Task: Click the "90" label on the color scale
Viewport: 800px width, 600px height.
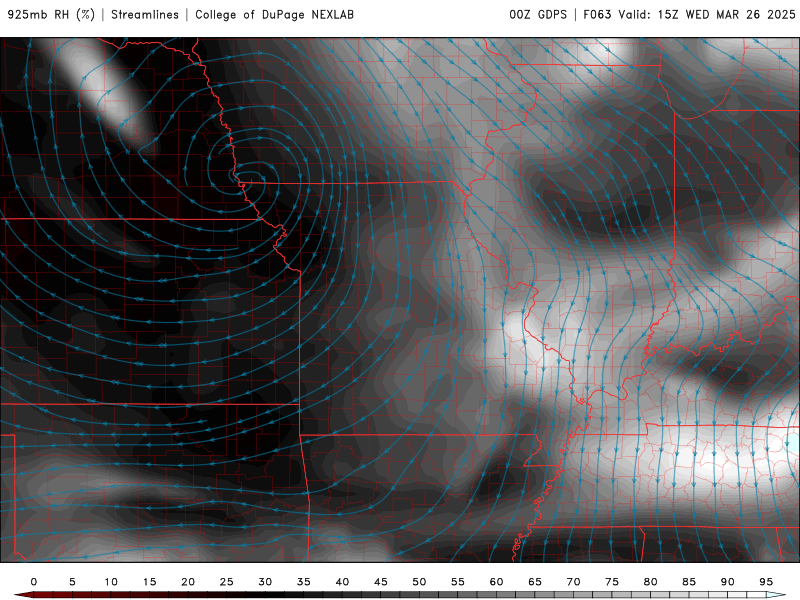Action: (728, 582)
